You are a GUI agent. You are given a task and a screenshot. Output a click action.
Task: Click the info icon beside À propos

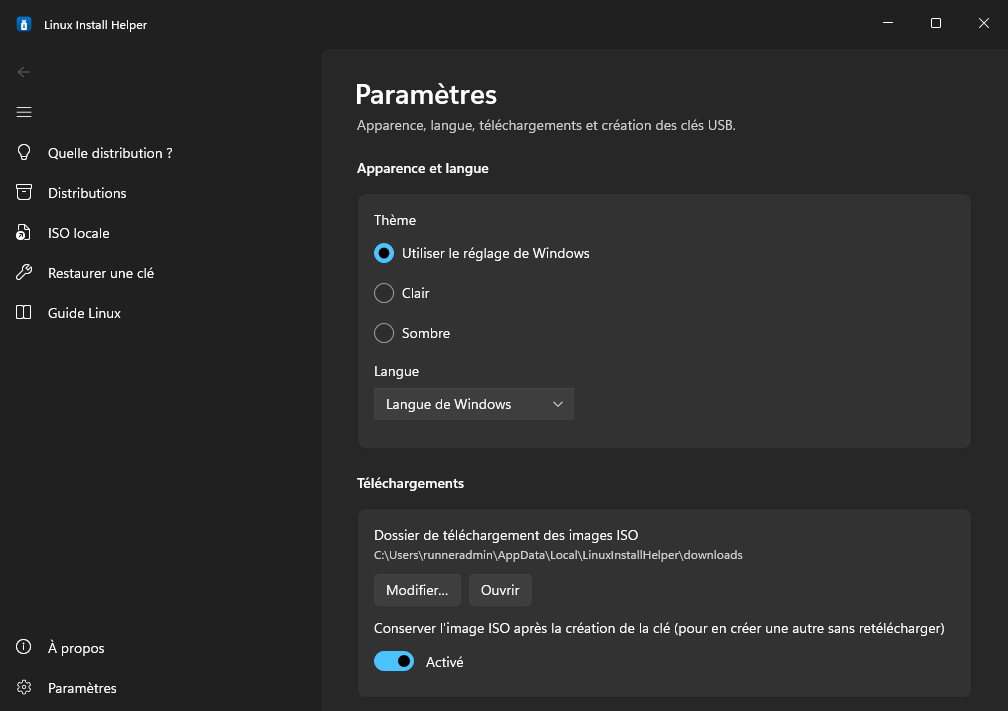[x=24, y=647]
